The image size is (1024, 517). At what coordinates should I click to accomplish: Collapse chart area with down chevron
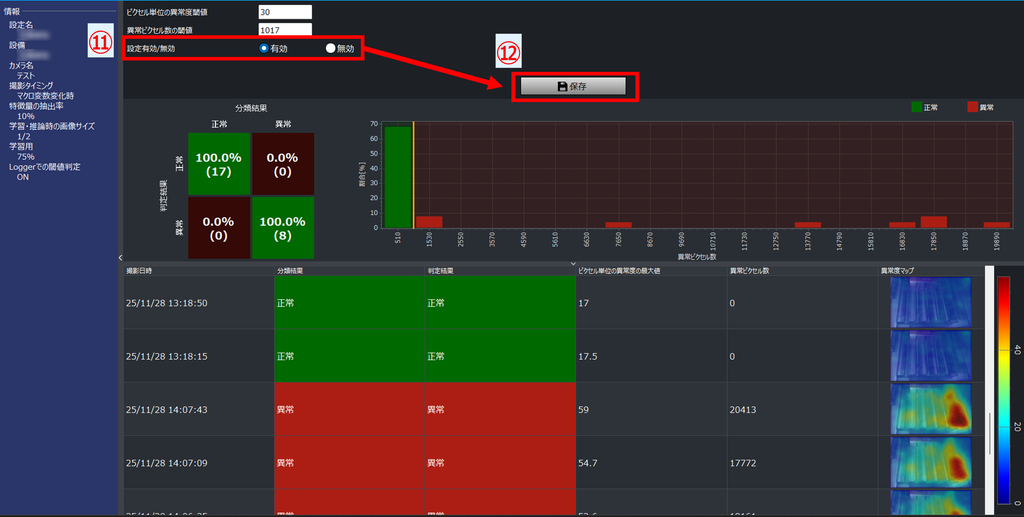pos(573,263)
